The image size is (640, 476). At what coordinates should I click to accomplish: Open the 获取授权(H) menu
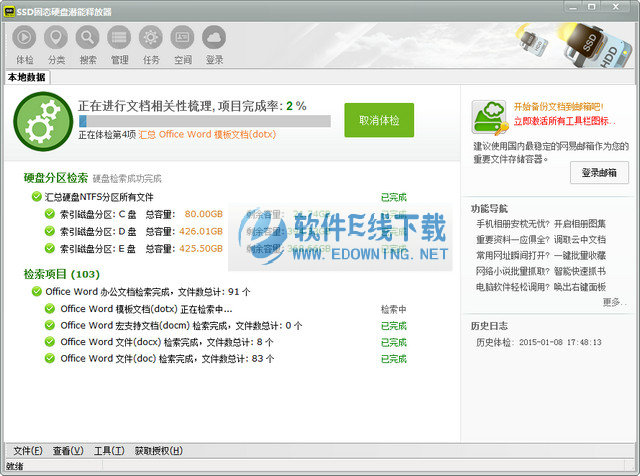(x=159, y=451)
